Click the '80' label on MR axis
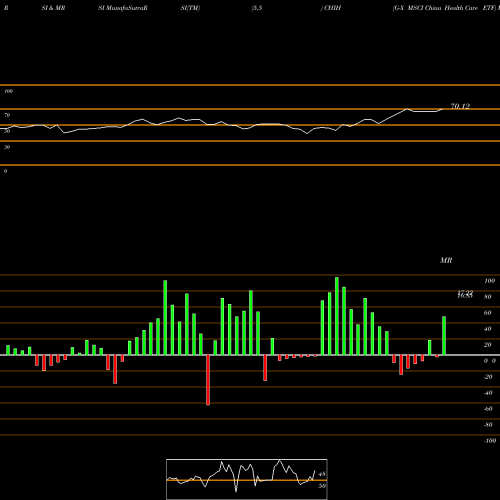500x500 pixels. click(488, 297)
